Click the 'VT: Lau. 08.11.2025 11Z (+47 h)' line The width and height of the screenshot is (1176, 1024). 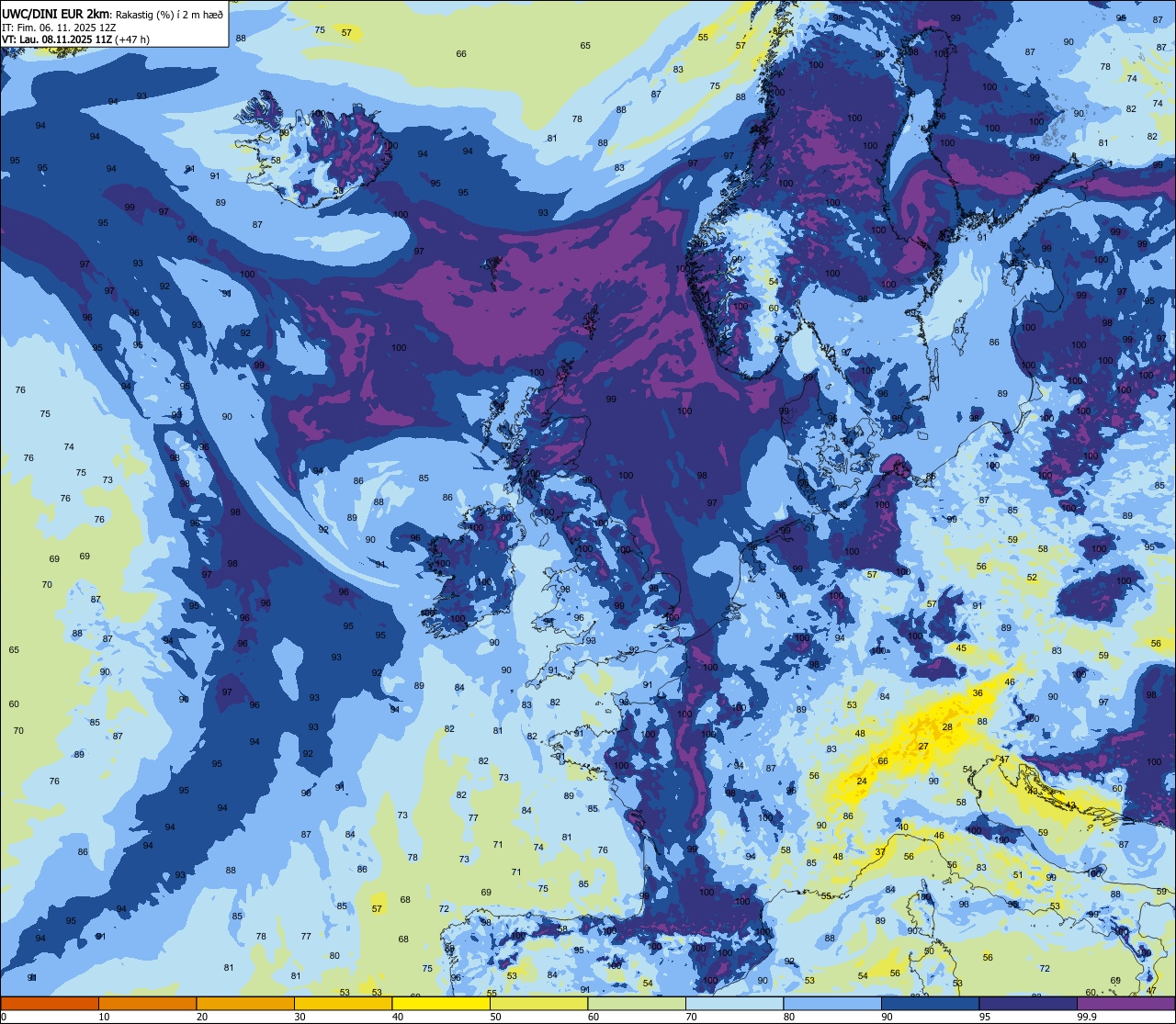pyautogui.click(x=75, y=39)
